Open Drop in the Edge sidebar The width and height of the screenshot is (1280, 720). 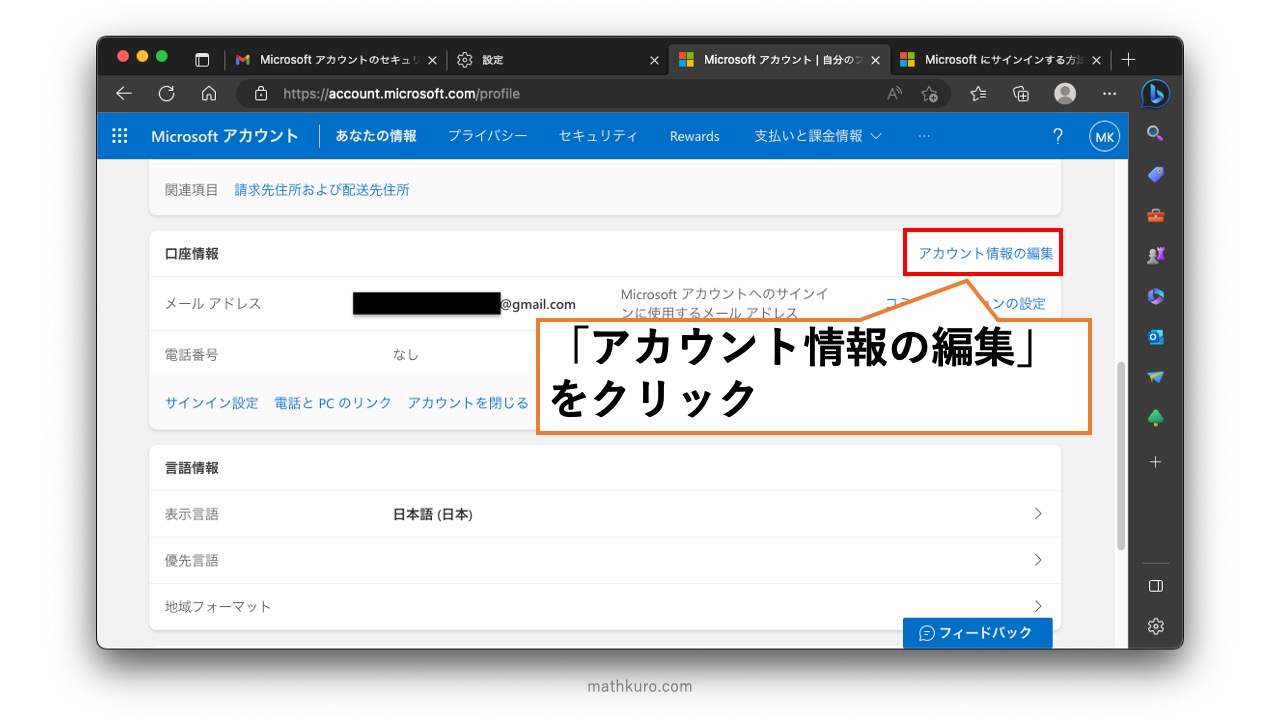pos(1155,374)
